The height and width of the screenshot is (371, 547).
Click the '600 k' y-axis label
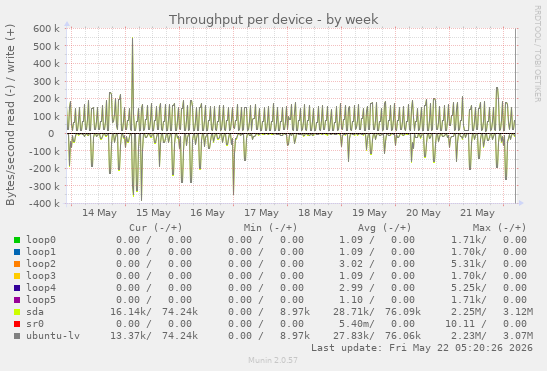[x=46, y=29]
